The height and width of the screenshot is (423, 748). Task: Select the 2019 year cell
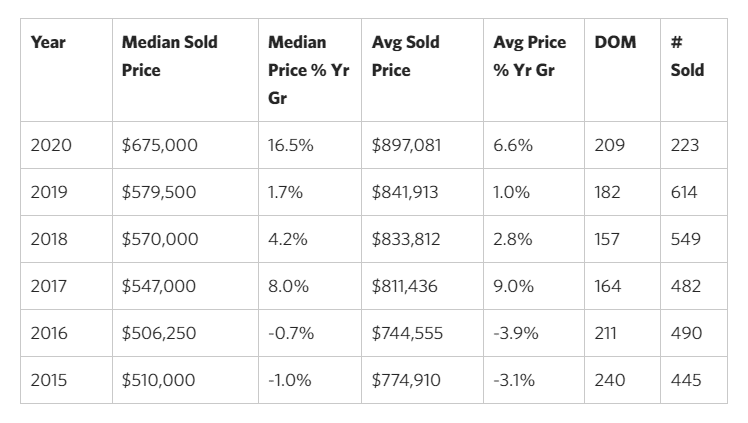click(50, 192)
